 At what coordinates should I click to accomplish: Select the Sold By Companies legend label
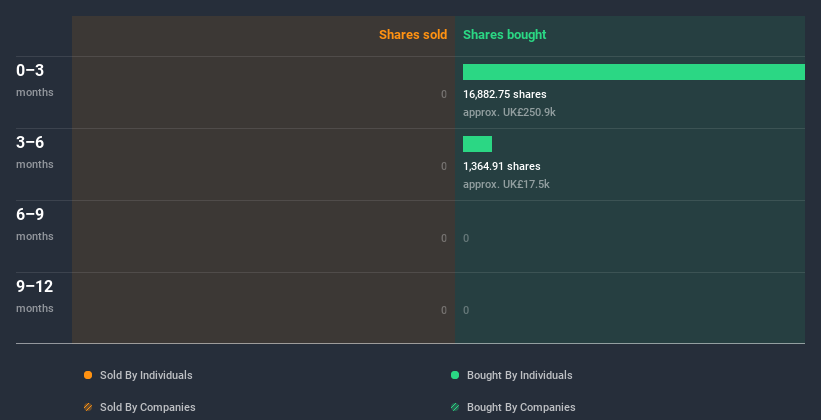(148, 407)
